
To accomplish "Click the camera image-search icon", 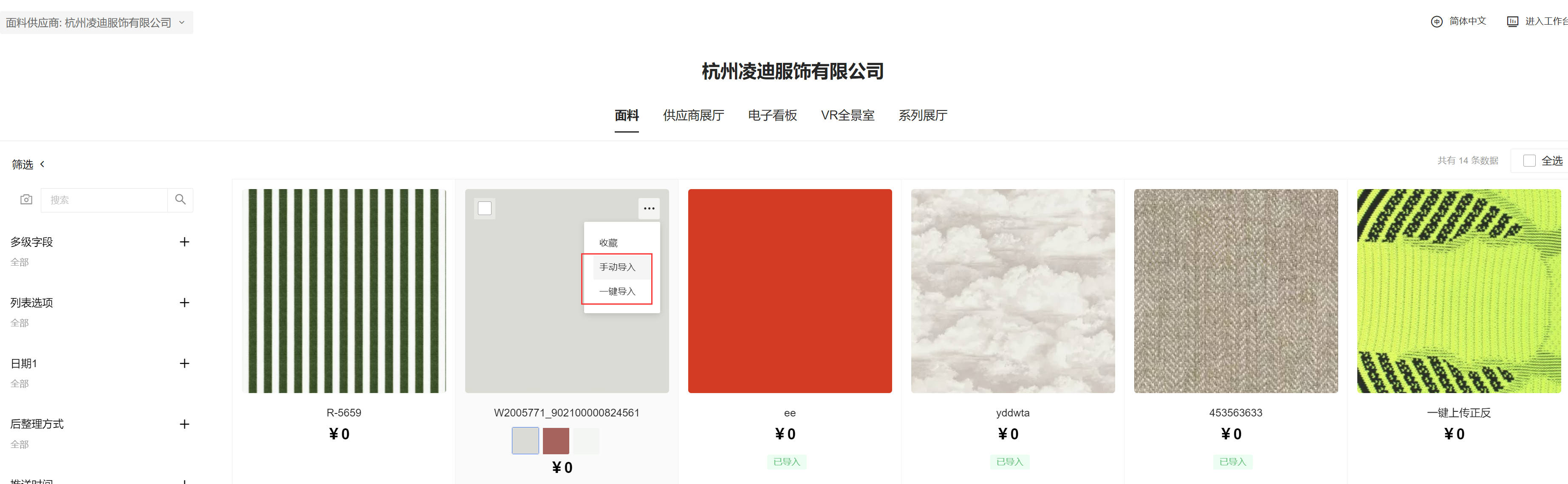I will coord(26,200).
